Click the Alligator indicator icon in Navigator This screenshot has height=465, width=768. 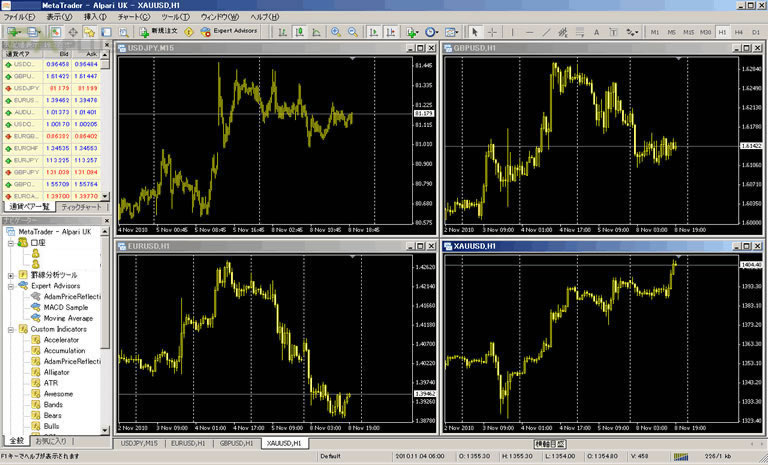click(x=36, y=372)
